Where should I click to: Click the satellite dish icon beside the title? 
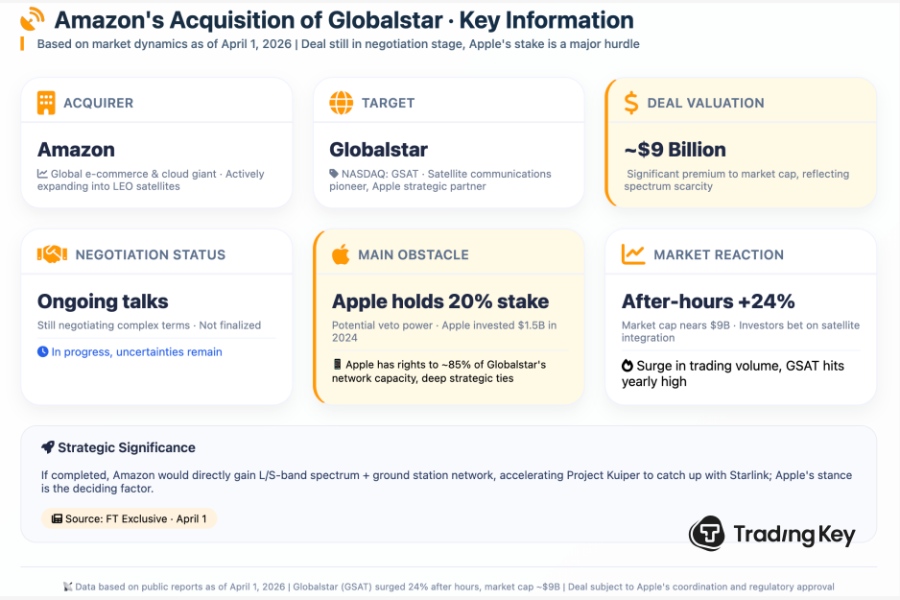pyautogui.click(x=32, y=19)
